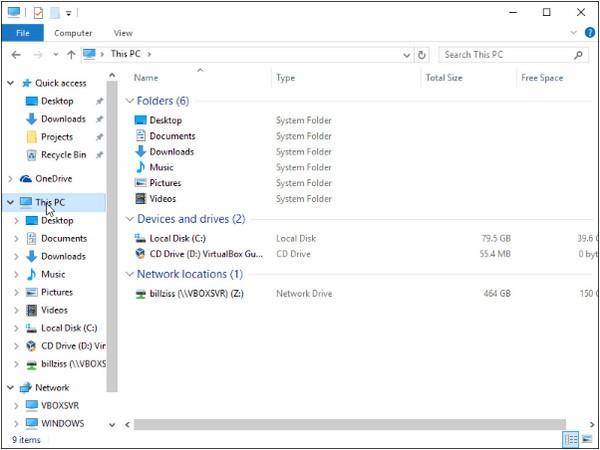600x450 pixels.
Task: Click the Help question mark icon
Action: pyautogui.click(x=586, y=33)
